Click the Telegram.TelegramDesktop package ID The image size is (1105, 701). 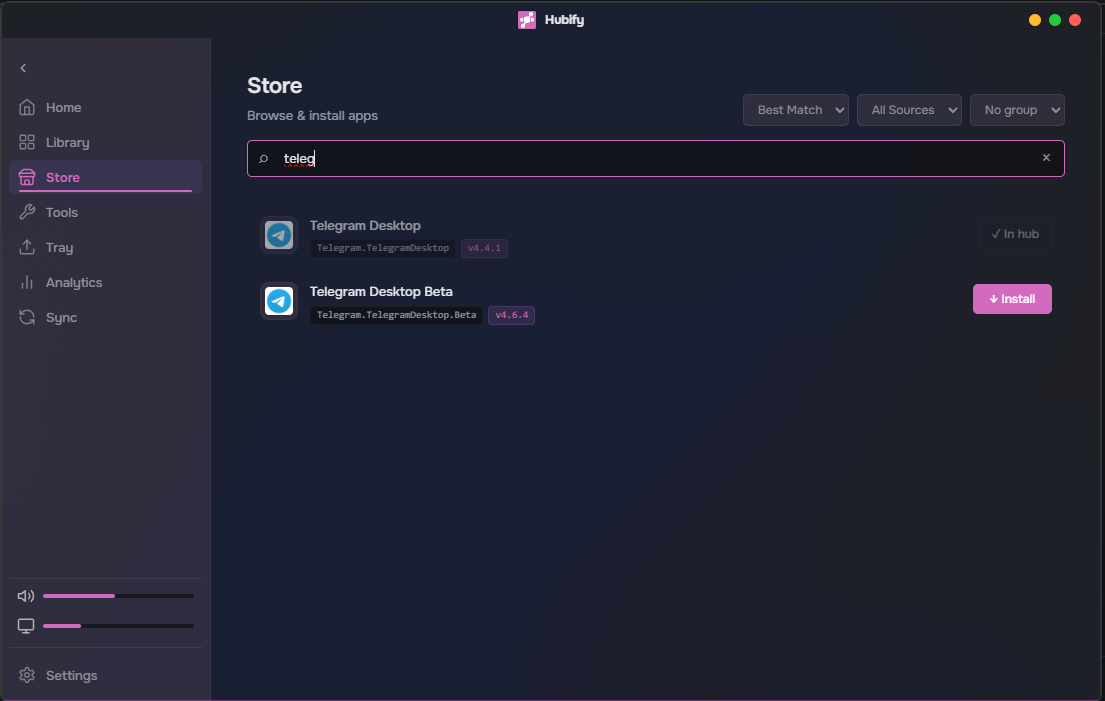pos(383,248)
